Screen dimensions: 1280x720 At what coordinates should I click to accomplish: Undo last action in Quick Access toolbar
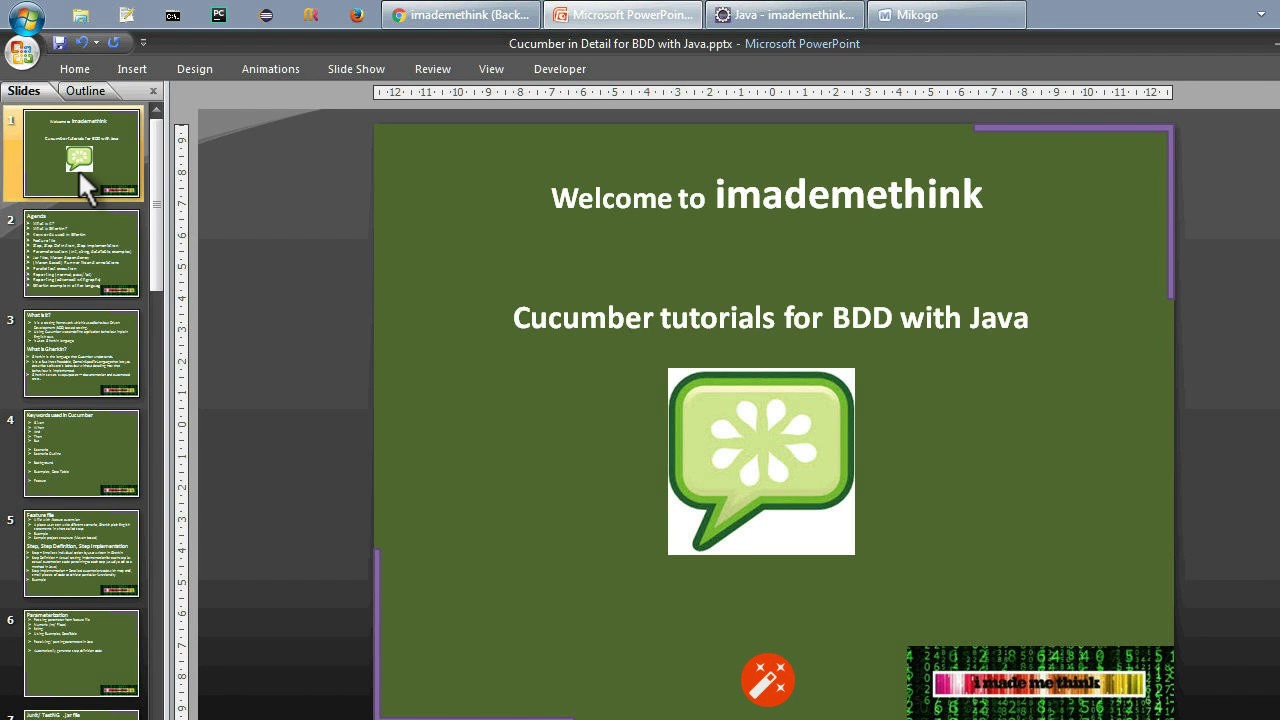pyautogui.click(x=82, y=43)
